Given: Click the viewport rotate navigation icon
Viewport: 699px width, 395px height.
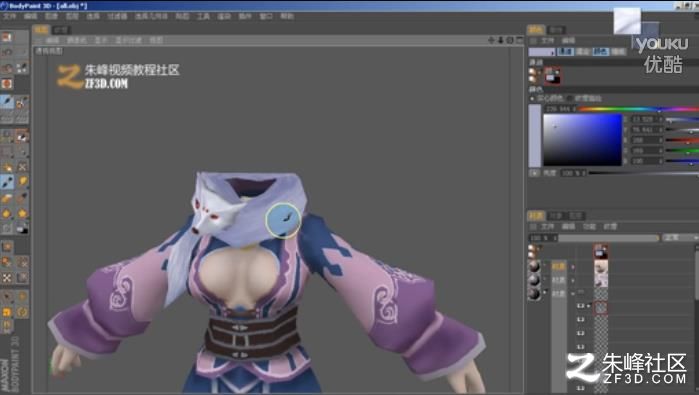Looking at the screenshot, I should [x=510, y=40].
